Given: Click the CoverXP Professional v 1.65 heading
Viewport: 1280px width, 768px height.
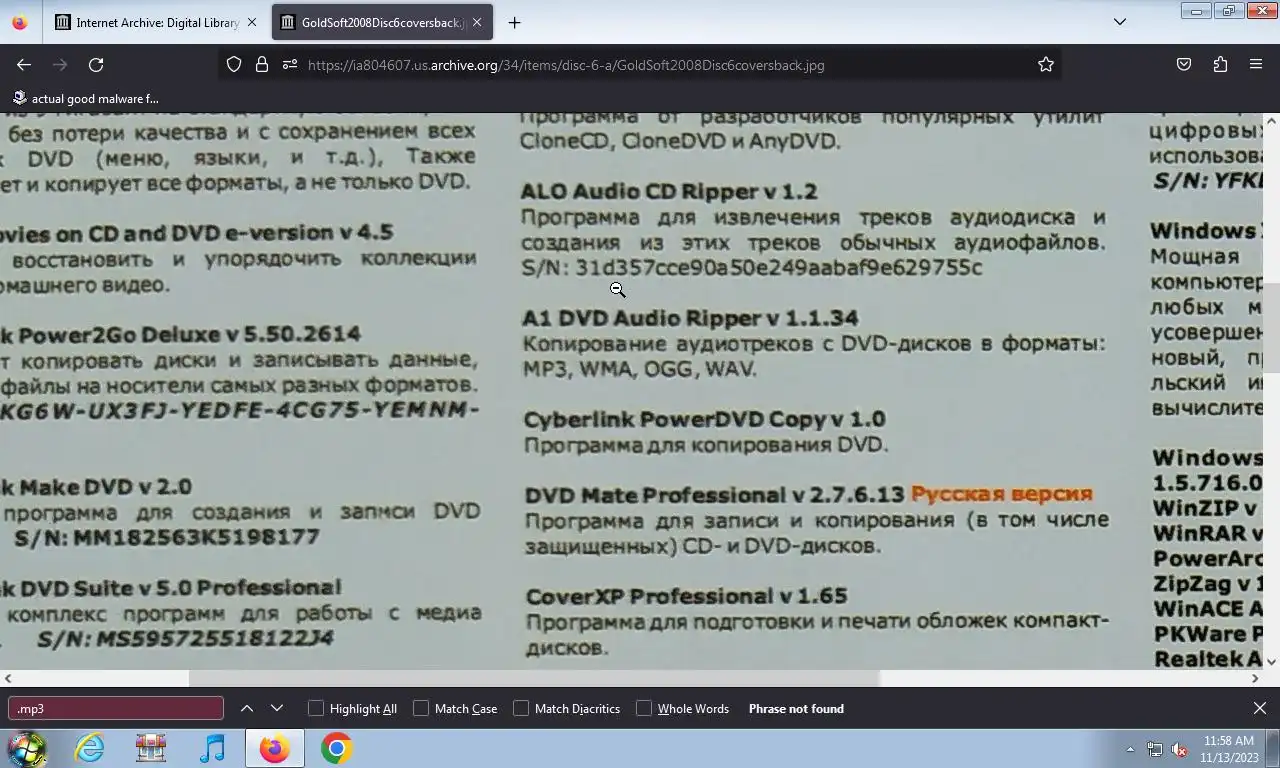Looking at the screenshot, I should pyautogui.click(x=686, y=596).
